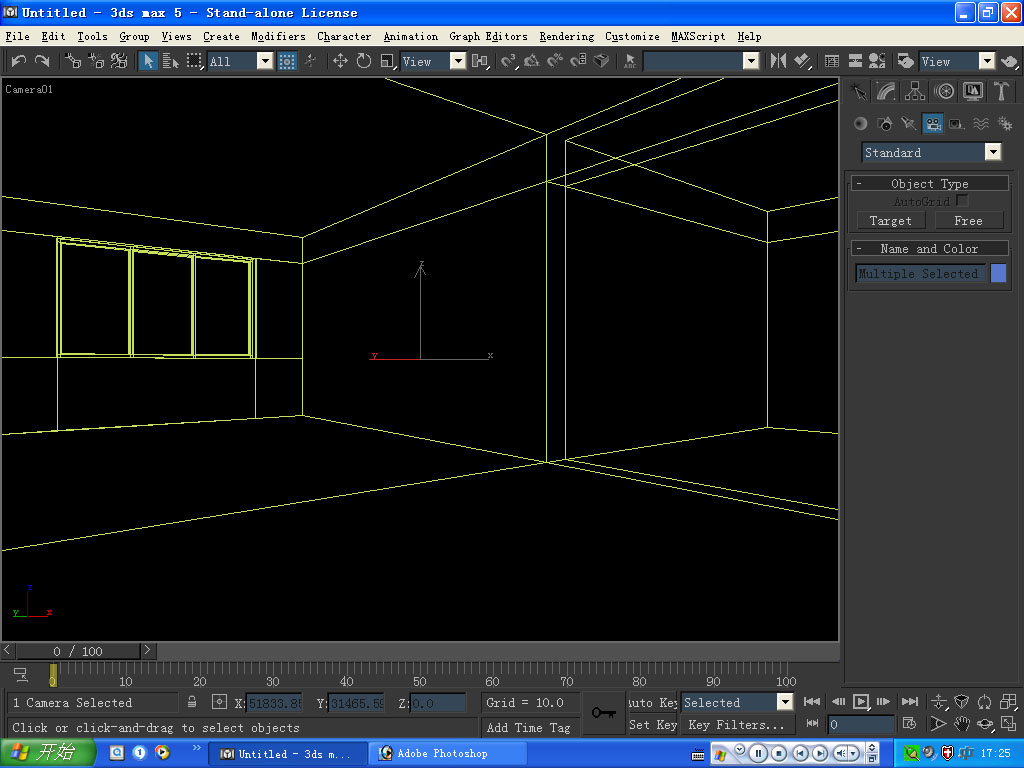Select the Systems category icon
The height and width of the screenshot is (768, 1024).
1005,123
